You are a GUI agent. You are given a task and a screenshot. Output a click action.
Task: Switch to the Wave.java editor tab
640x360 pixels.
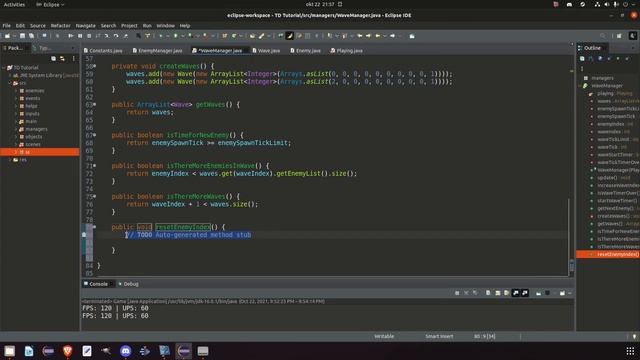click(266, 51)
